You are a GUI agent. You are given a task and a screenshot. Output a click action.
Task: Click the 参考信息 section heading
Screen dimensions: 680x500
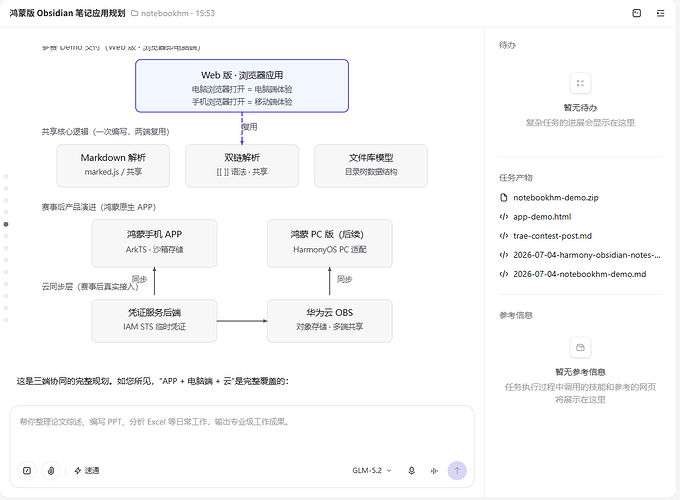(x=516, y=315)
